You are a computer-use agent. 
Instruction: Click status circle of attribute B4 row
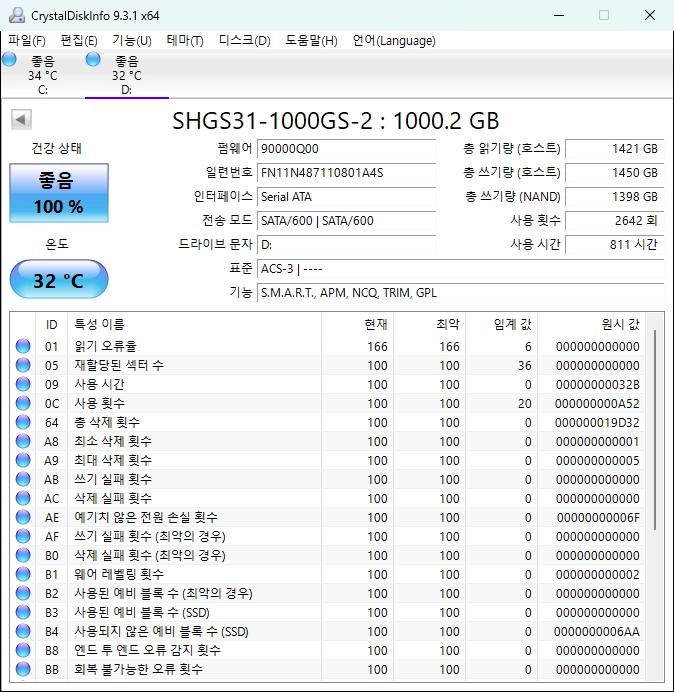tap(23, 631)
